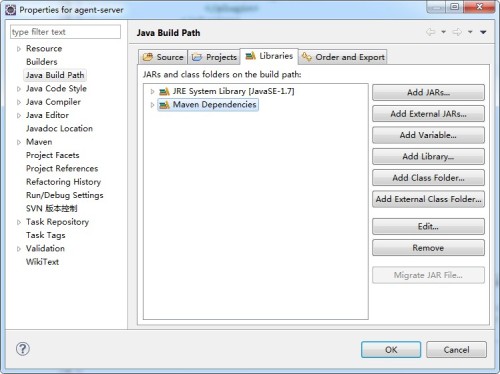
Task: Select the SVN version control entry
Action: tap(52, 208)
